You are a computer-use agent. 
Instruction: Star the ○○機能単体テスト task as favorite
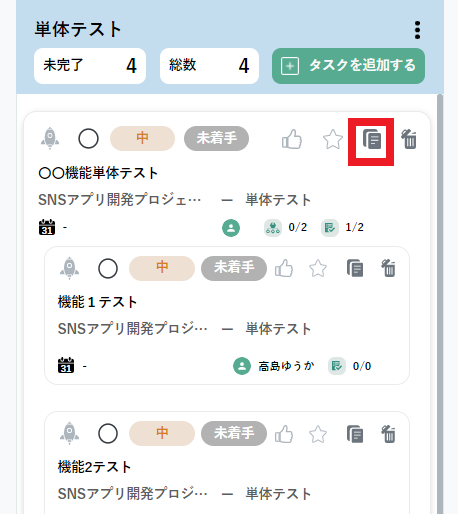pyautogui.click(x=333, y=139)
